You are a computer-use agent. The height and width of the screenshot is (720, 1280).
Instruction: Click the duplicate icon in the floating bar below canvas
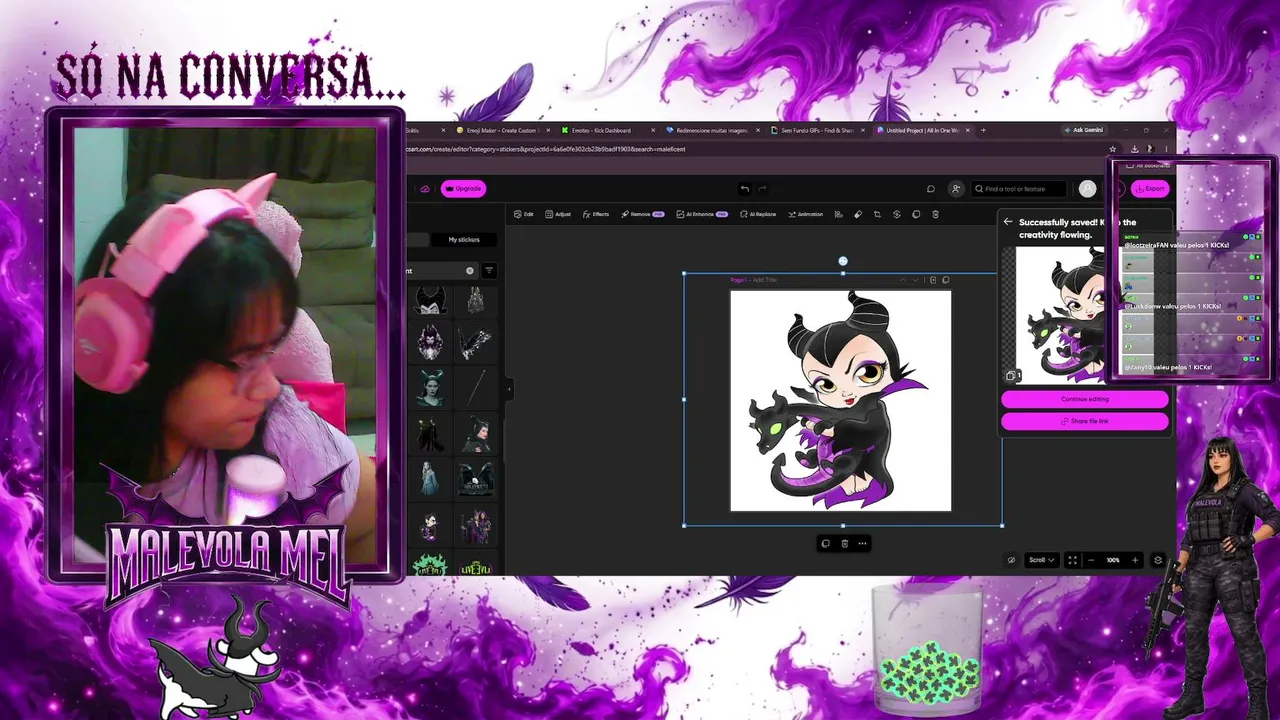825,544
